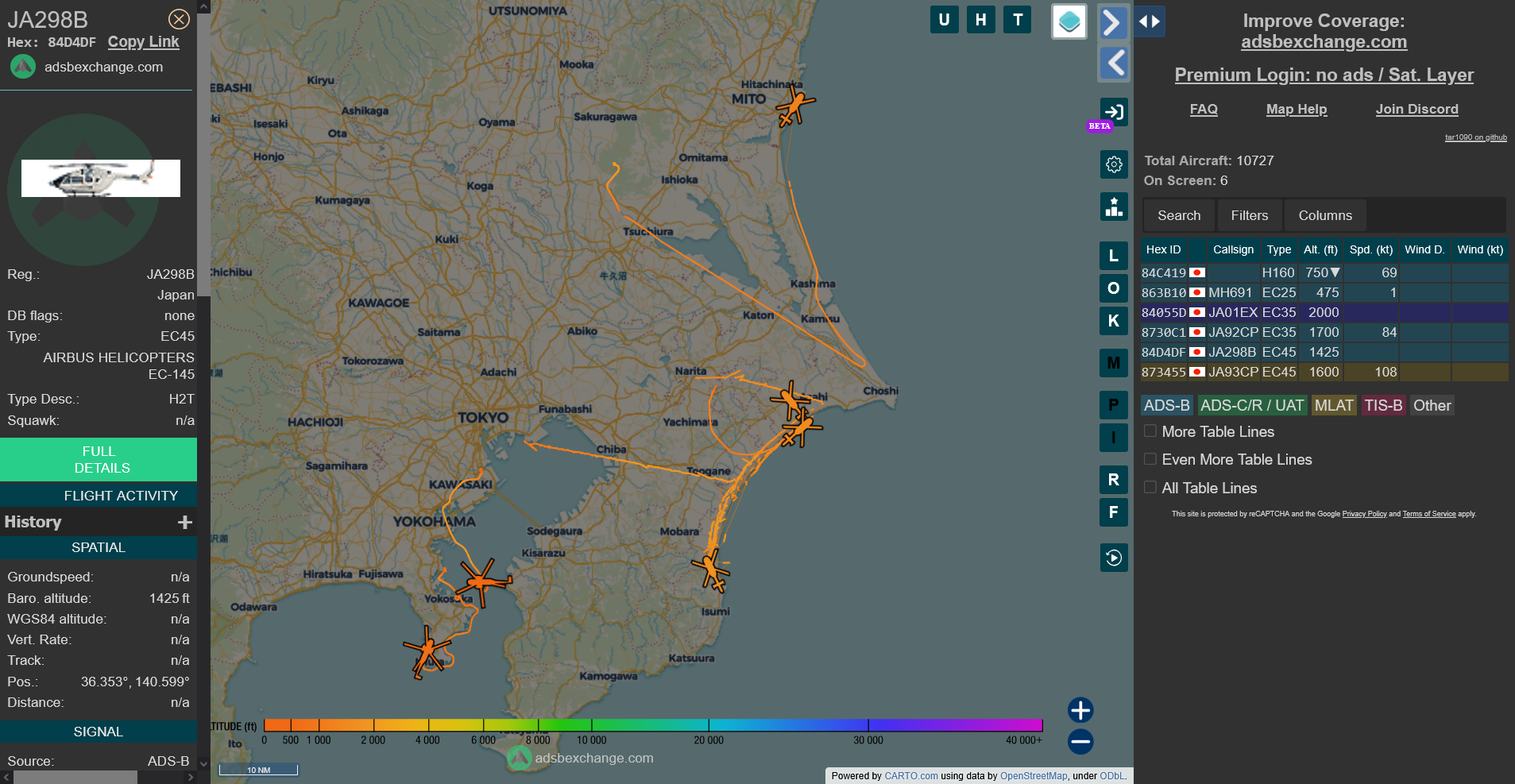Open the settings gear on map
The width and height of the screenshot is (1515, 784).
click(x=1114, y=164)
